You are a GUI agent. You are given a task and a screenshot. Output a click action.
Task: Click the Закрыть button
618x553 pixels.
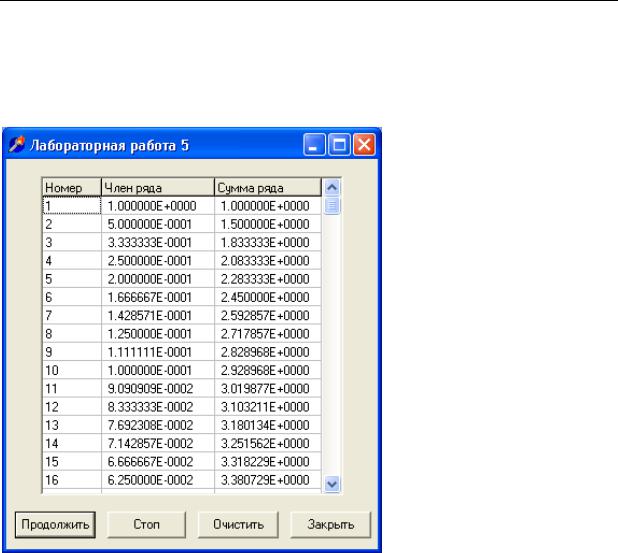click(x=331, y=525)
